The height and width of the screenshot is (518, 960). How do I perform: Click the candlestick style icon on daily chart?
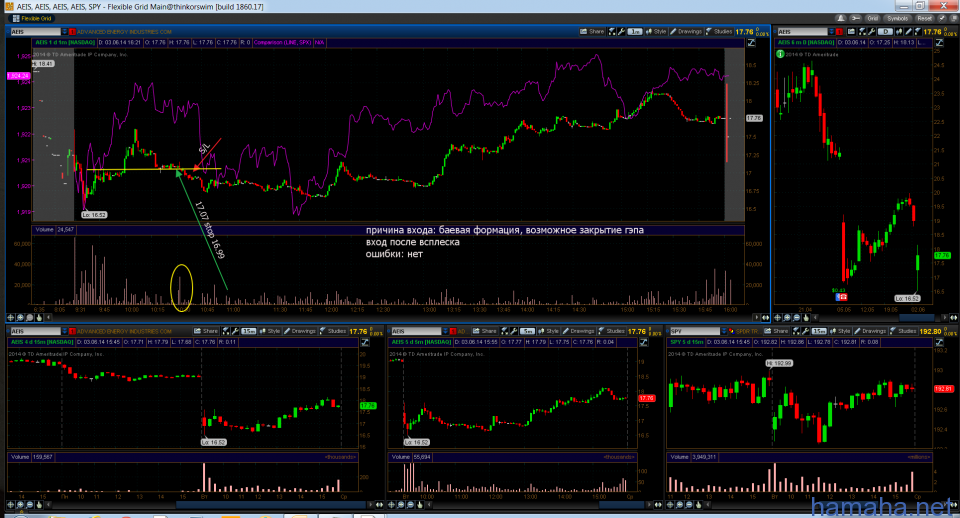pos(900,31)
